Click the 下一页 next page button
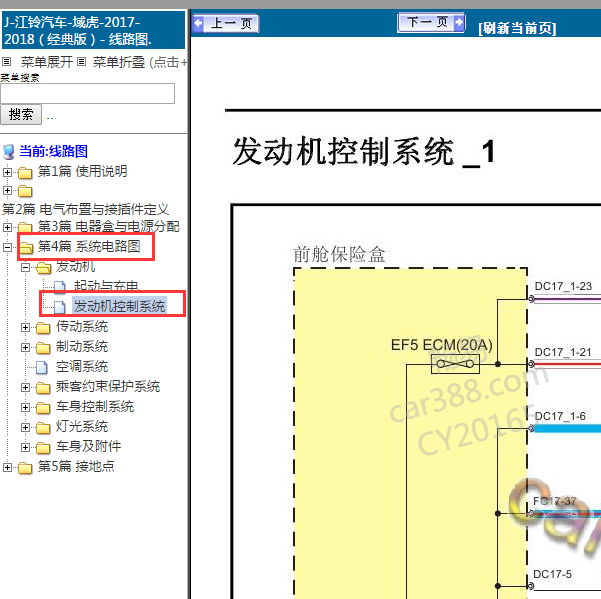 point(431,22)
